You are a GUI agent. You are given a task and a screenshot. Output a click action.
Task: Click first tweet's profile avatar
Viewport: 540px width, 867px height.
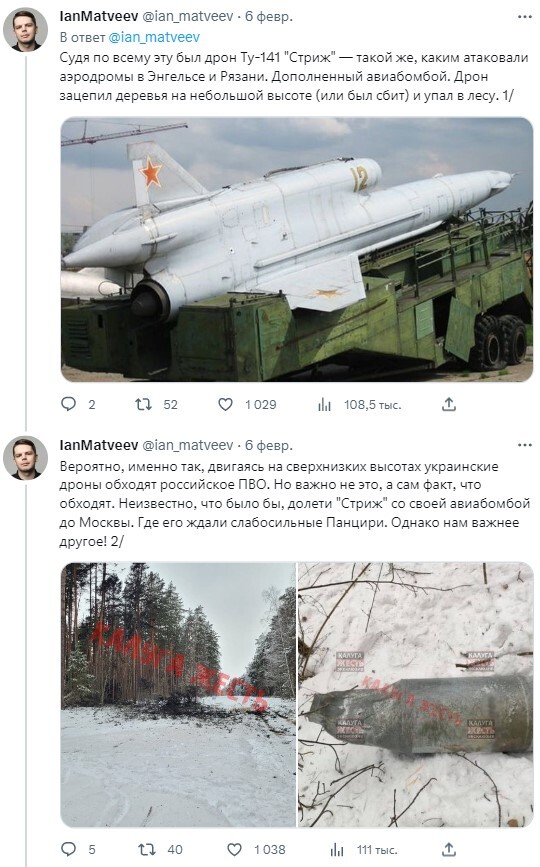[x=25, y=30]
